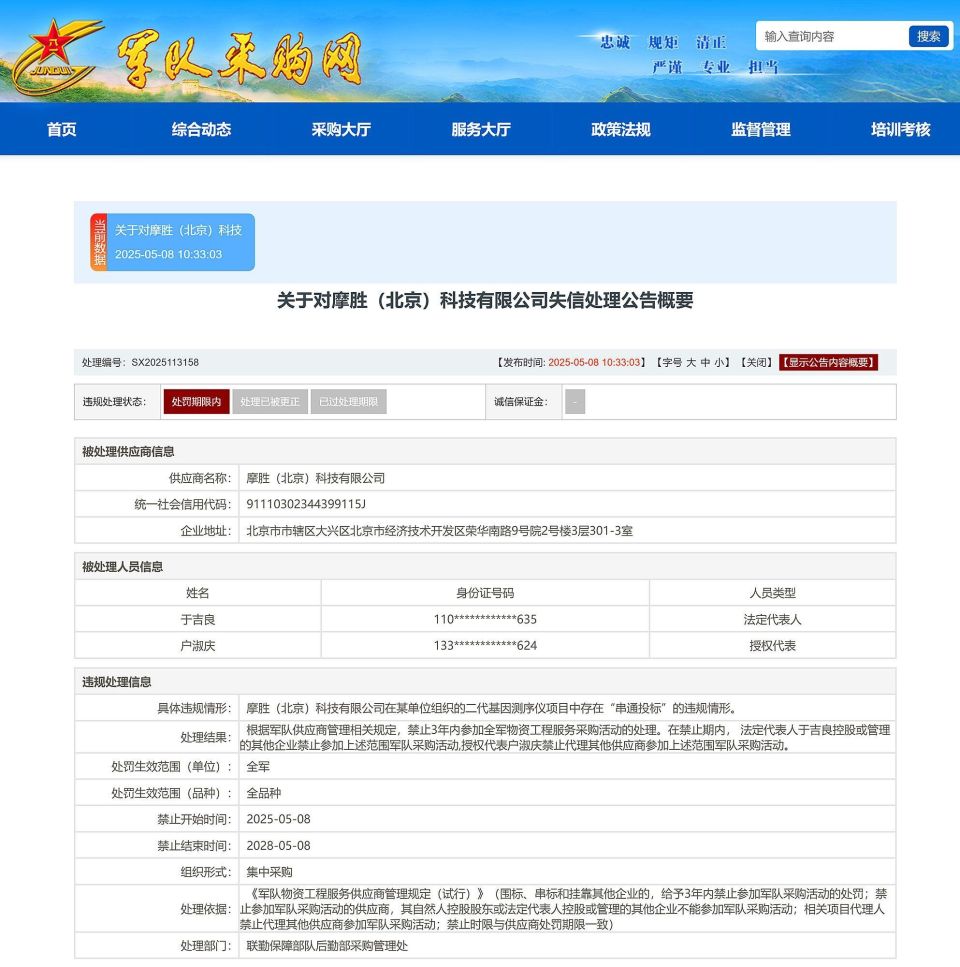Click the 搜索 search button

[x=928, y=36]
